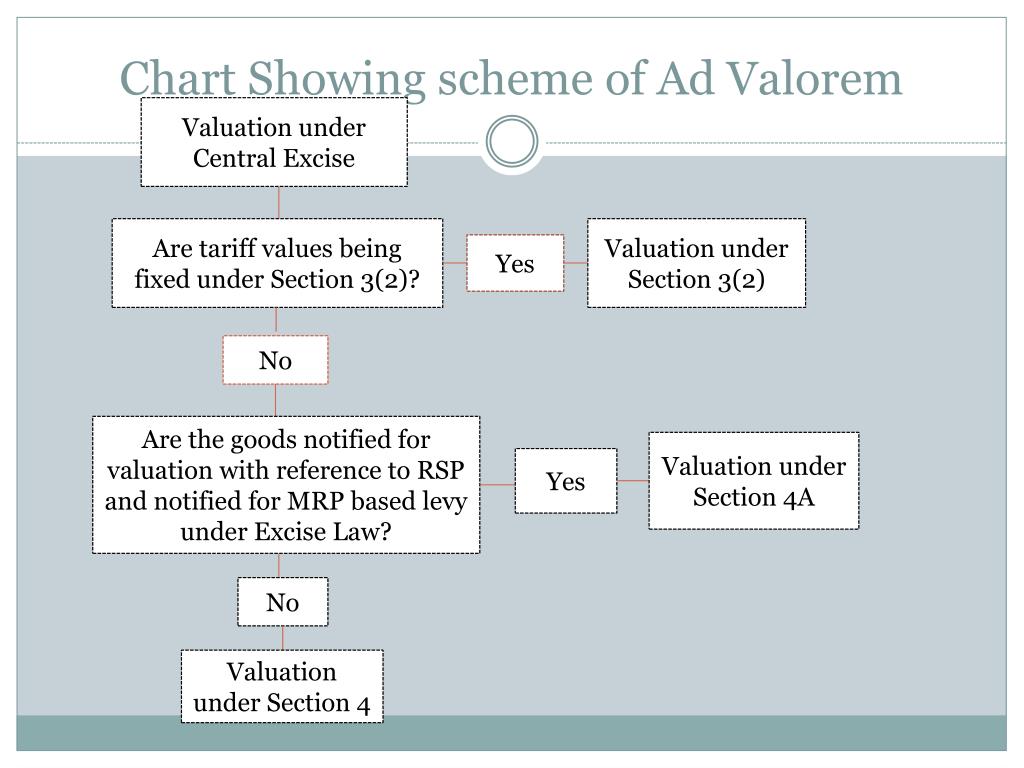Click connector between first Yes and Section 3(2) box

coord(575,263)
